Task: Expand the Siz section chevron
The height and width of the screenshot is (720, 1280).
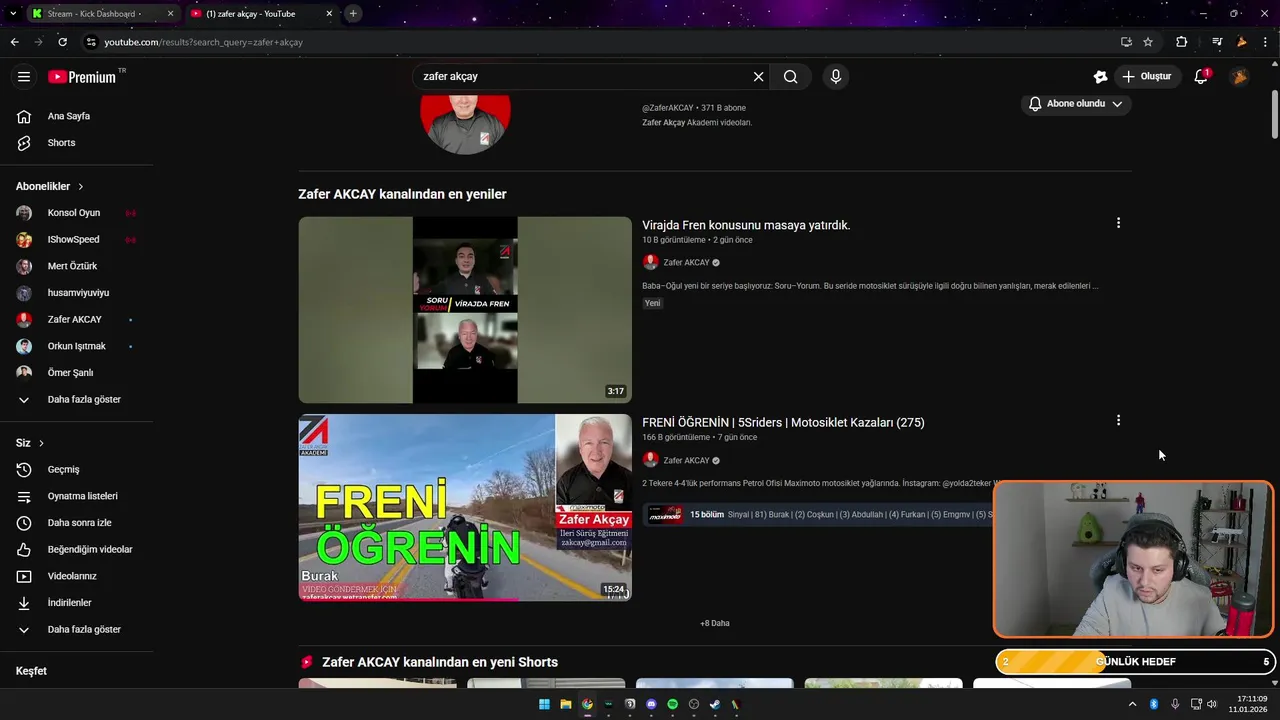Action: tap(41, 443)
